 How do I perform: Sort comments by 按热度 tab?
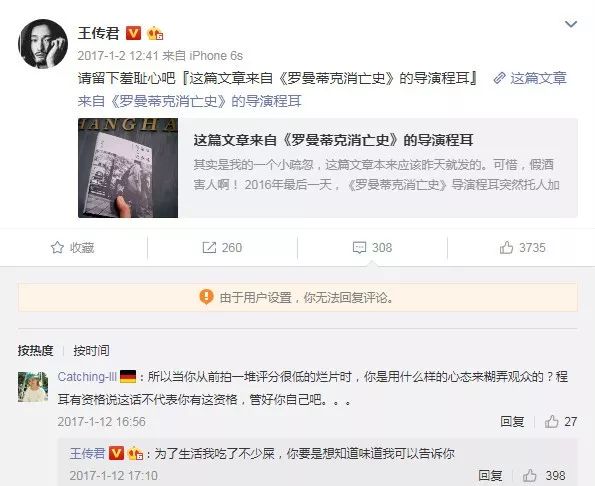(35, 351)
